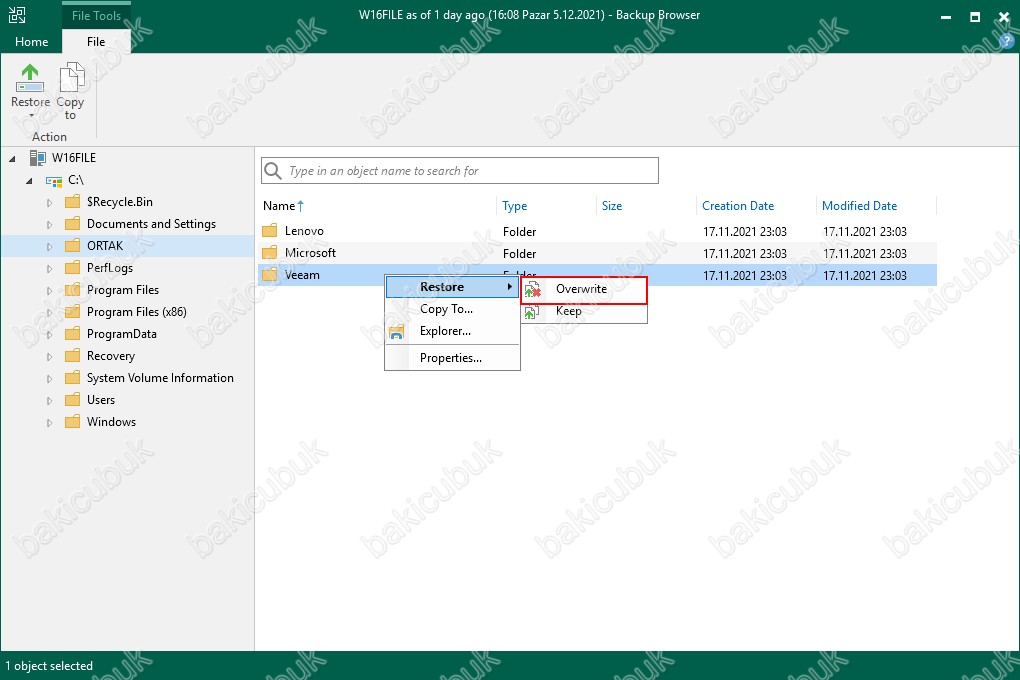This screenshot has height=680, width=1020.
Task: Open Restore submenu in context menu
Action: click(x=452, y=287)
